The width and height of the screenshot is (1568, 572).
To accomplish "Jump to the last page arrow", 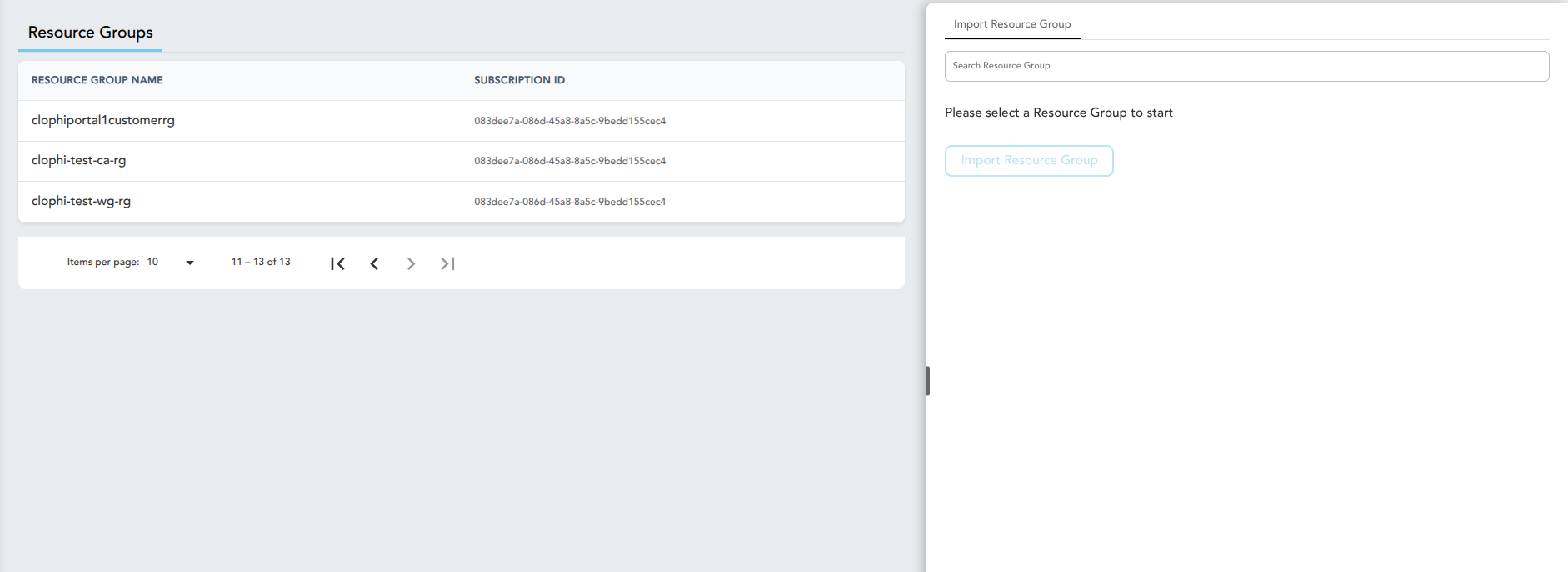I will point(447,263).
